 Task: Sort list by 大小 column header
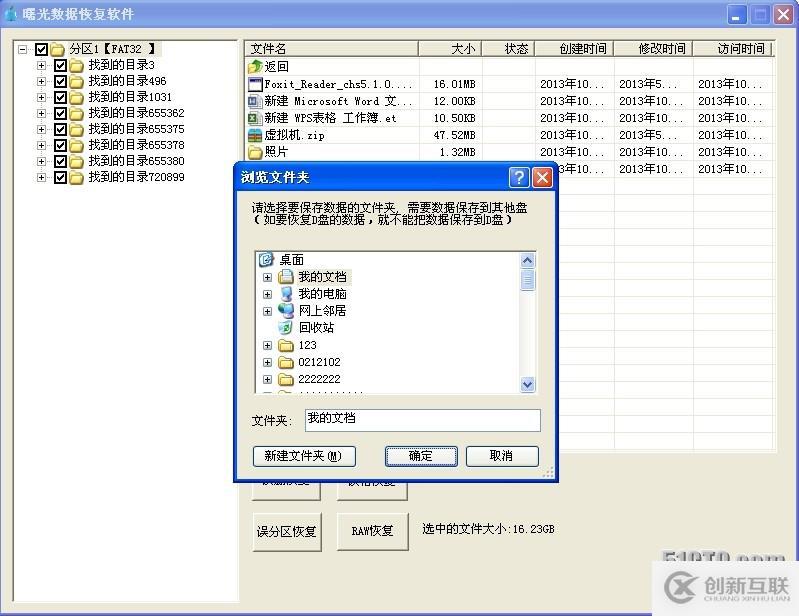tap(450, 48)
